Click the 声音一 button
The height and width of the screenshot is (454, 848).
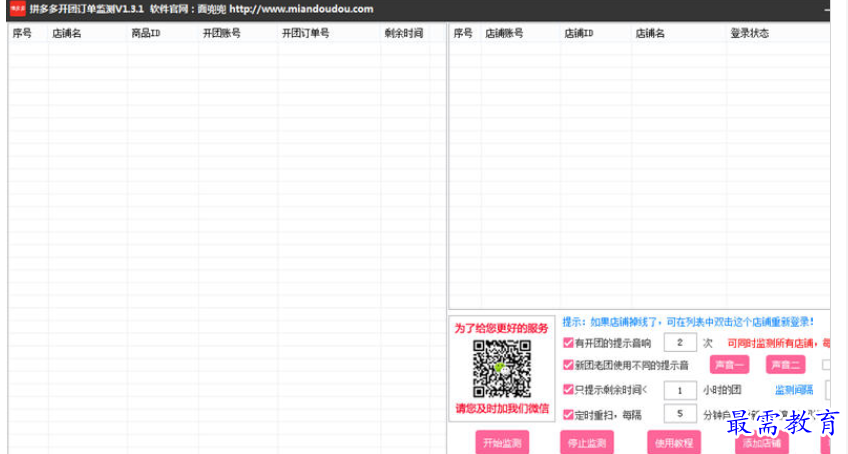point(729,365)
